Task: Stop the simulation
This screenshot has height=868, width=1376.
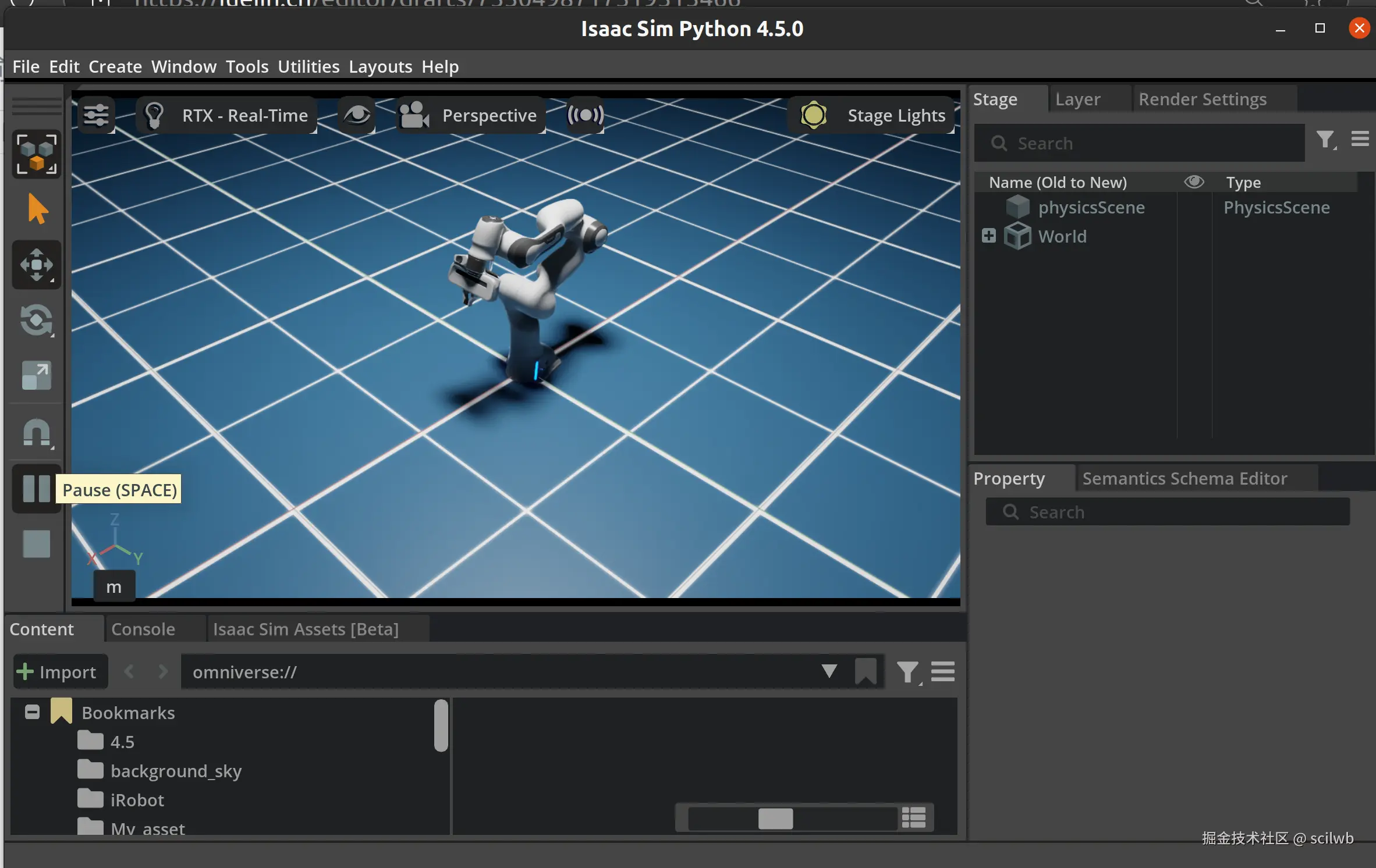Action: coord(37,544)
